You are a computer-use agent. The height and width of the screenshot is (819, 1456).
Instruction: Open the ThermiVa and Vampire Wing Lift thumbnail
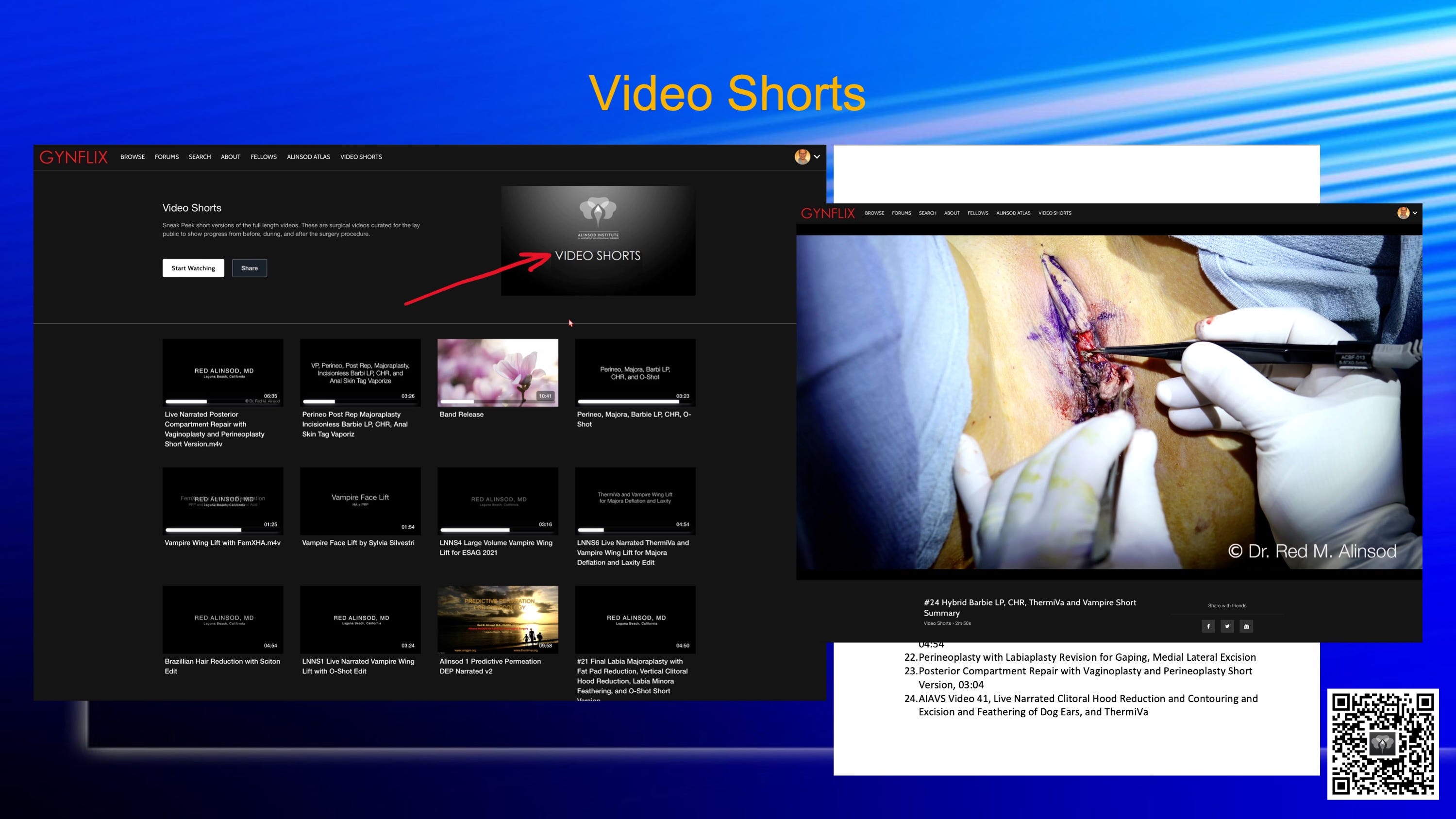pos(636,501)
